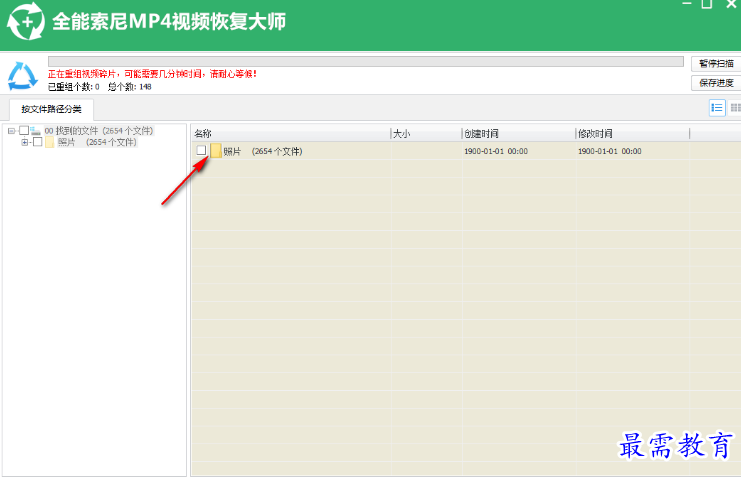
Task: Click the 暂停扫描 button
Action: click(716, 63)
